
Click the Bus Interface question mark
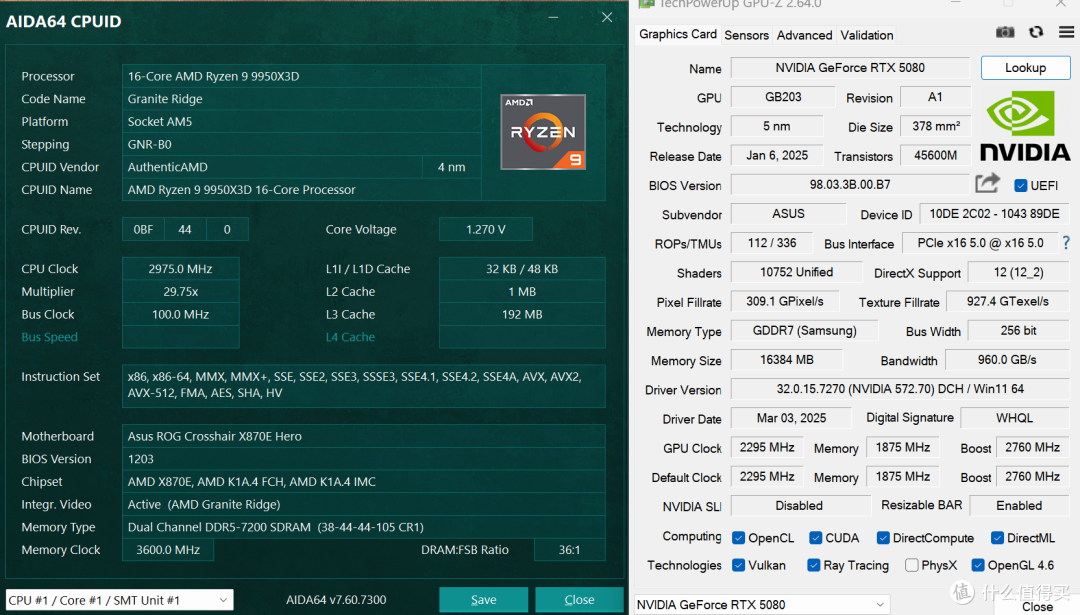click(x=1066, y=242)
